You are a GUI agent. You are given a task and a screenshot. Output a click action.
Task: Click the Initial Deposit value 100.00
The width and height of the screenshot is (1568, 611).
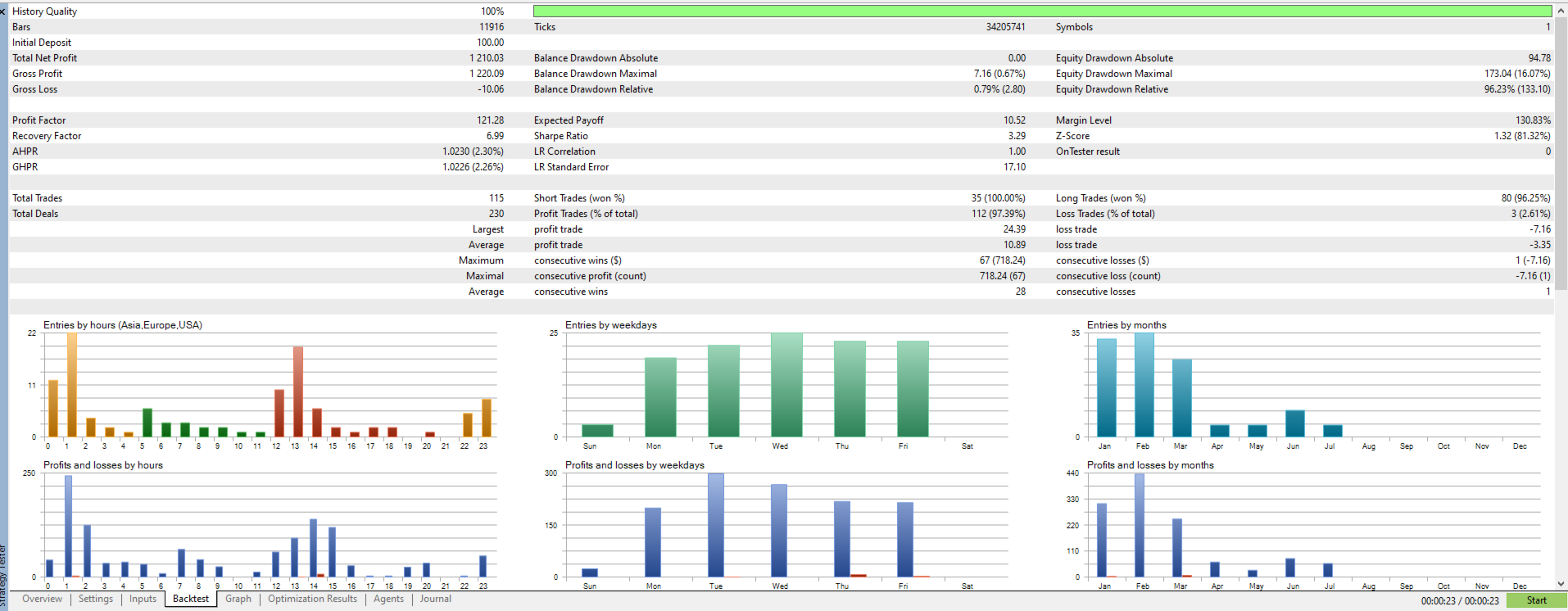tap(491, 43)
